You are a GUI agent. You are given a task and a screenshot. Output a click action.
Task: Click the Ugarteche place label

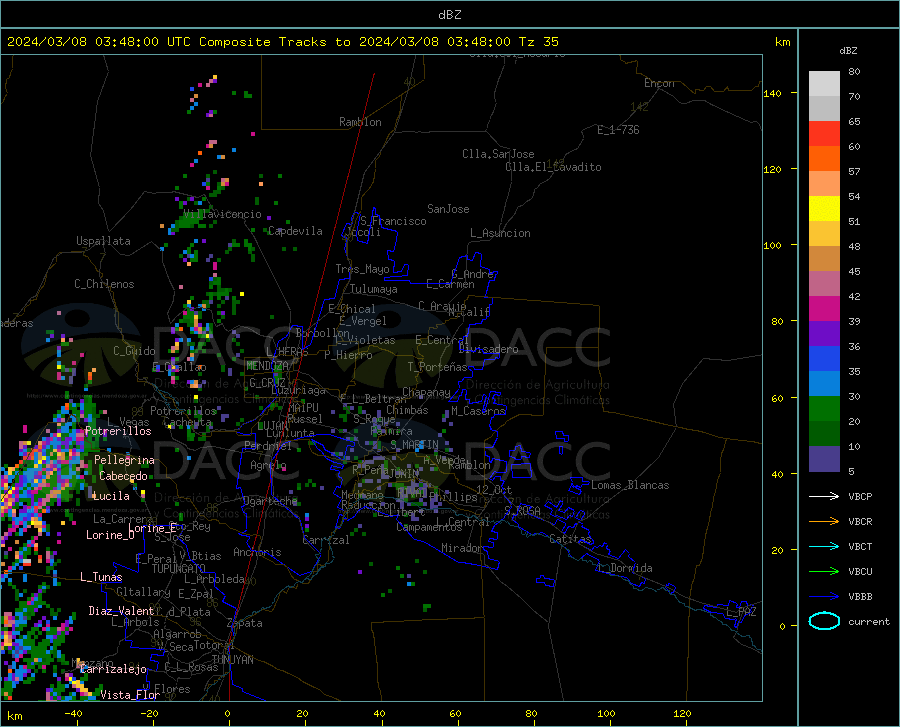tap(270, 501)
